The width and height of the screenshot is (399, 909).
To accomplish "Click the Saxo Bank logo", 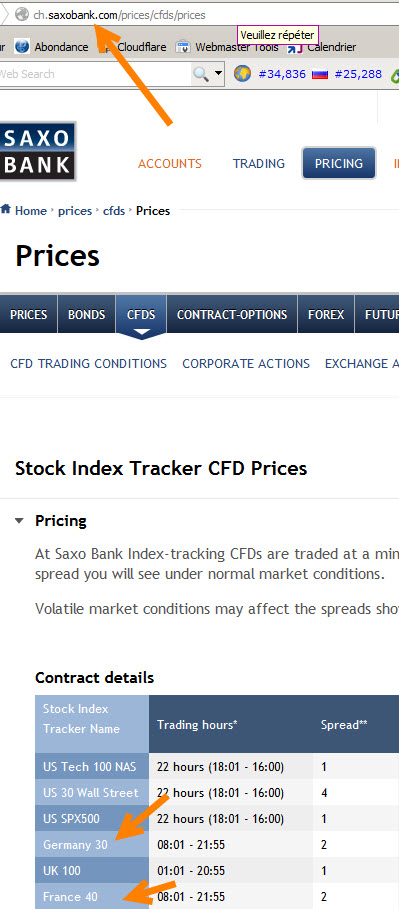I will tap(38, 151).
